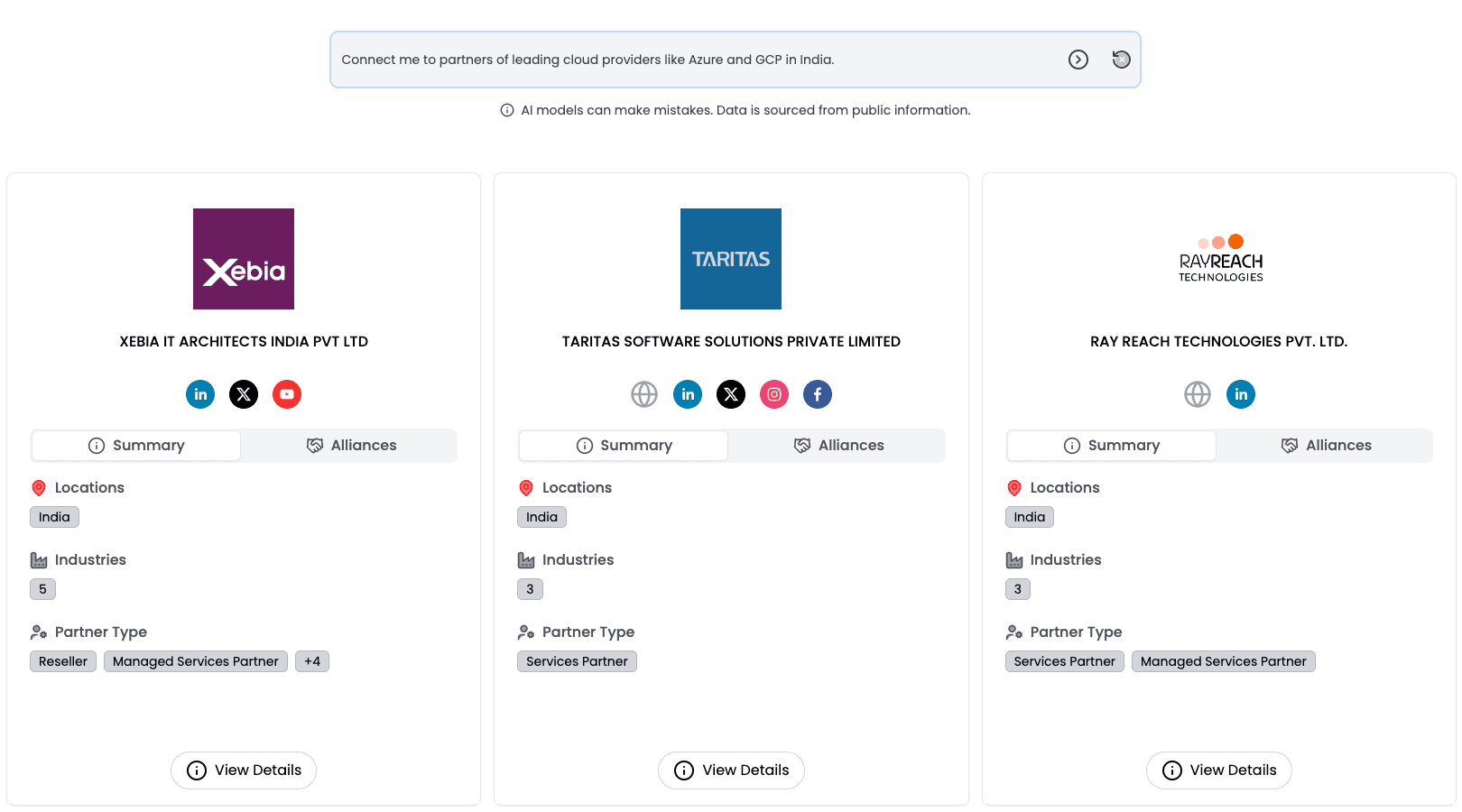The image size is (1462, 812).
Task: Click the Xebia logo thumbnail
Action: [244, 259]
